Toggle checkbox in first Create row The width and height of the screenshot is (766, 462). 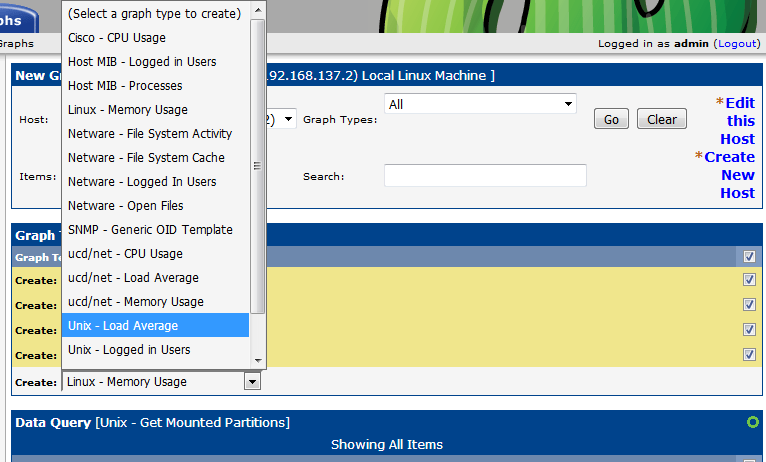[749, 279]
